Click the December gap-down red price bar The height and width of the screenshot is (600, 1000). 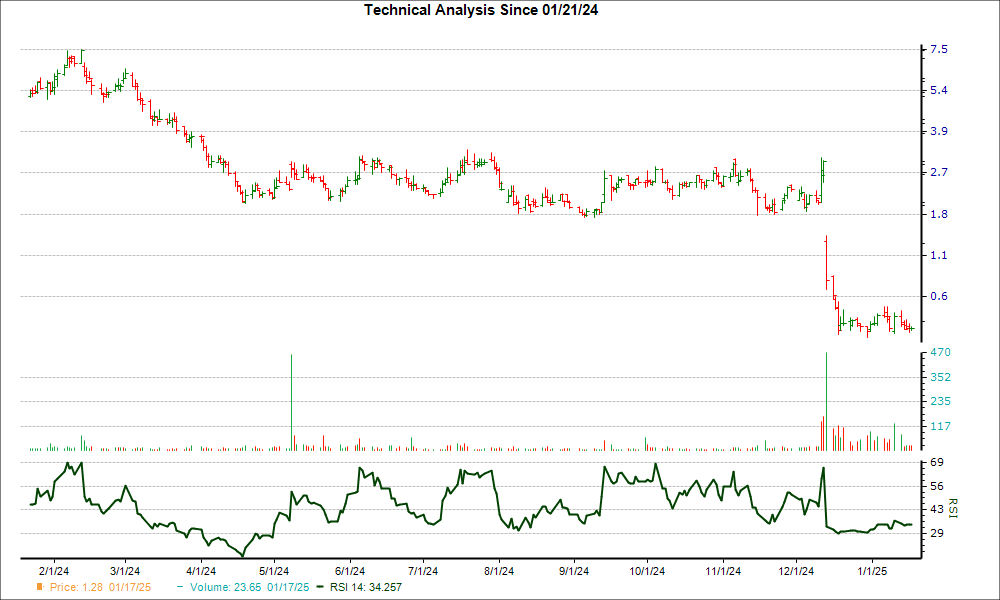(827, 263)
